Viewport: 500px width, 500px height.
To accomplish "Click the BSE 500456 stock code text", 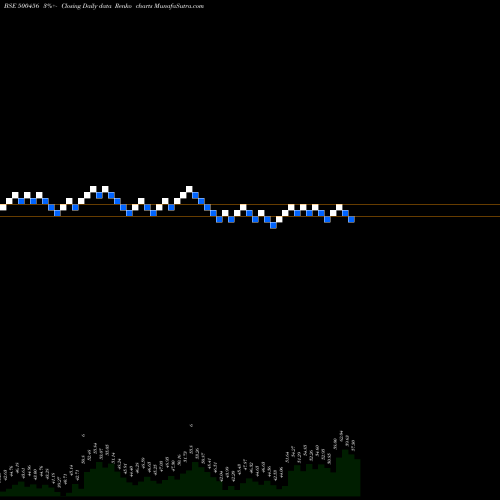I will tap(22, 6).
